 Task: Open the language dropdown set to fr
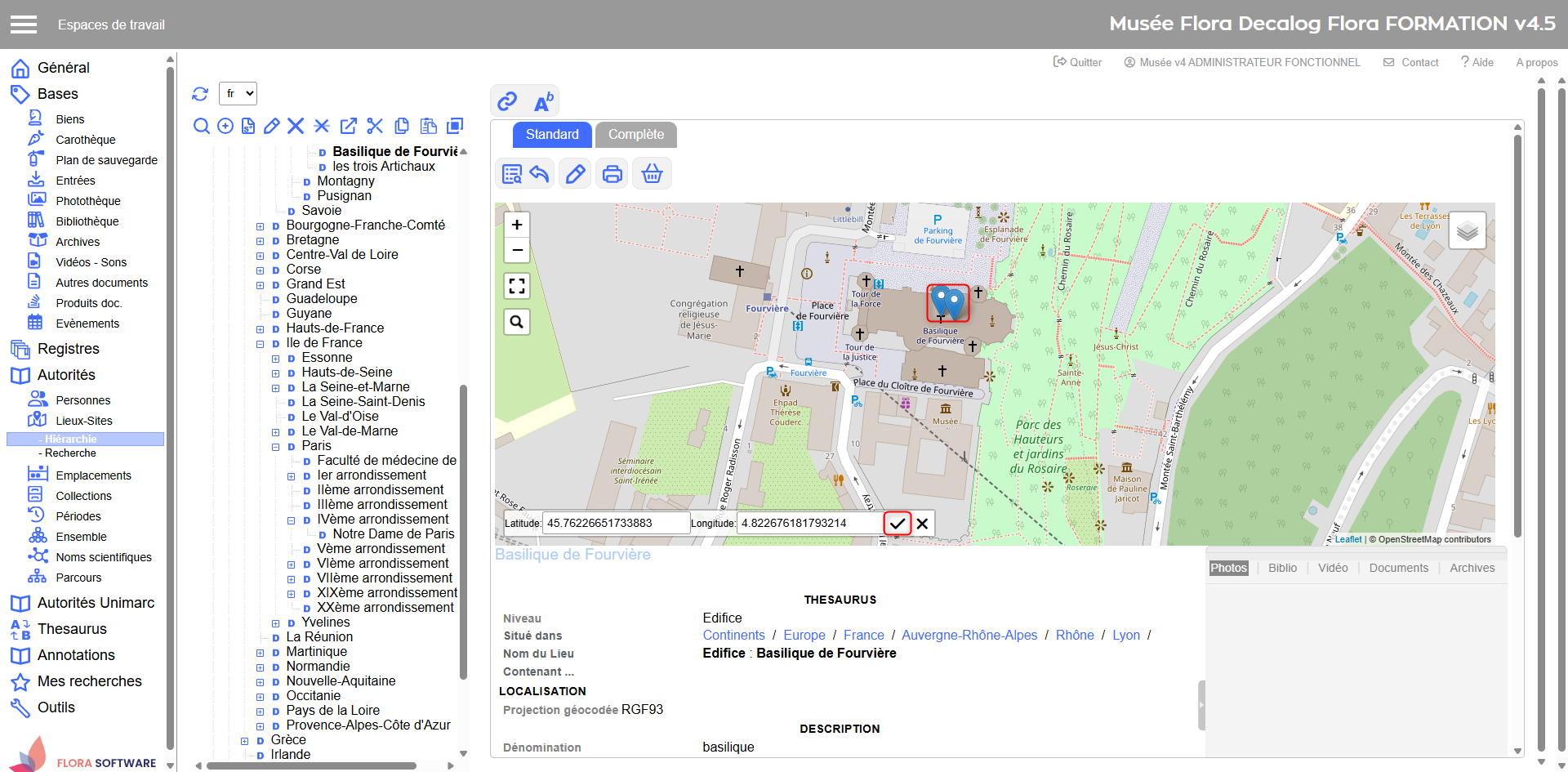238,94
